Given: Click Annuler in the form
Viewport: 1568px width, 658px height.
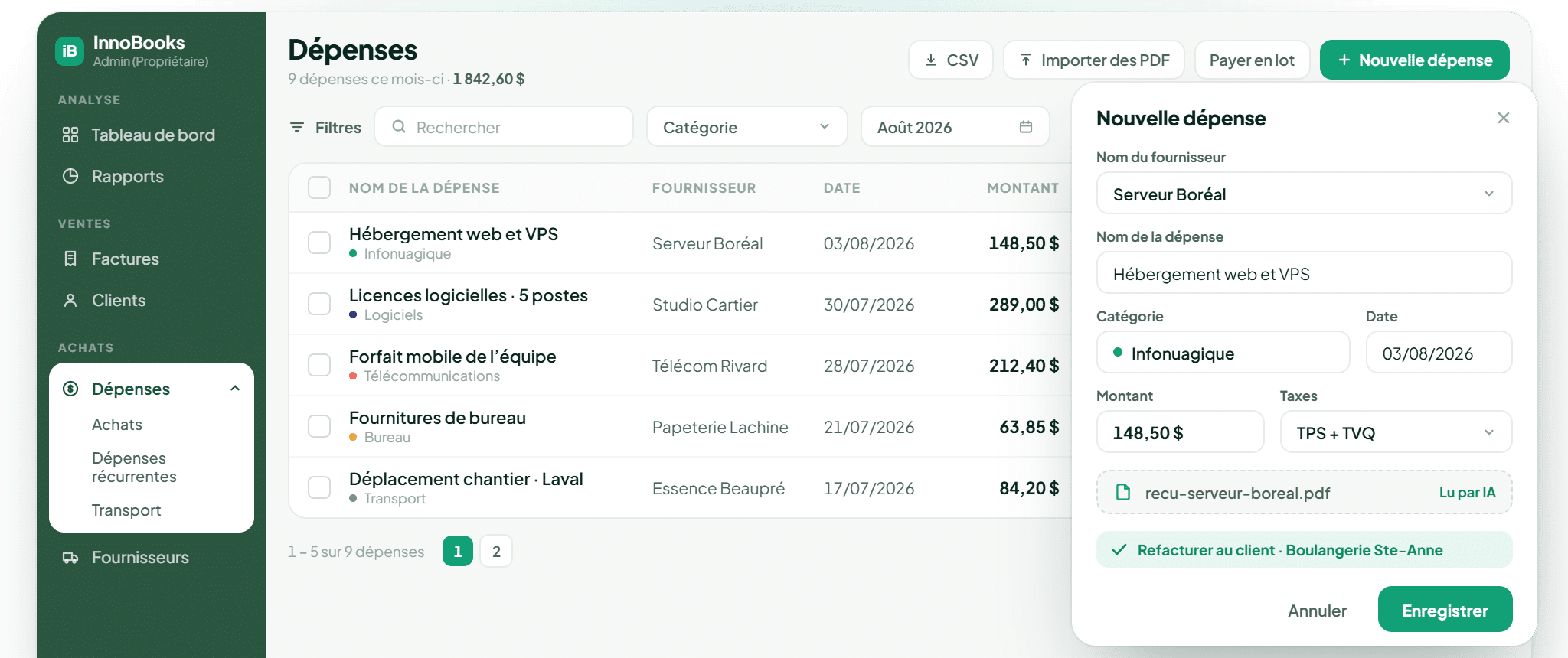Looking at the screenshot, I should pyautogui.click(x=1317, y=610).
